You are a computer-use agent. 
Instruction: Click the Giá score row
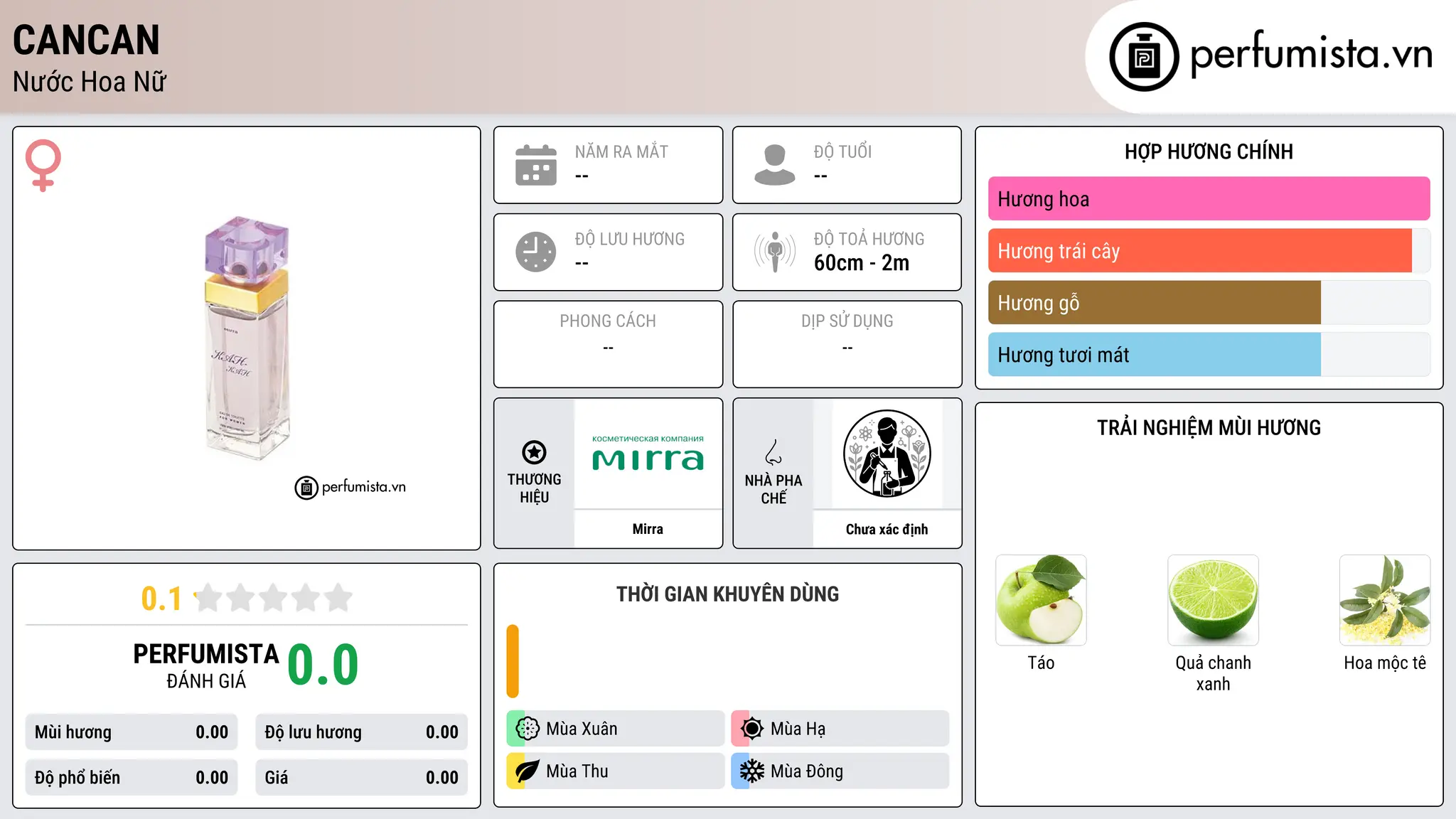pyautogui.click(x=361, y=778)
